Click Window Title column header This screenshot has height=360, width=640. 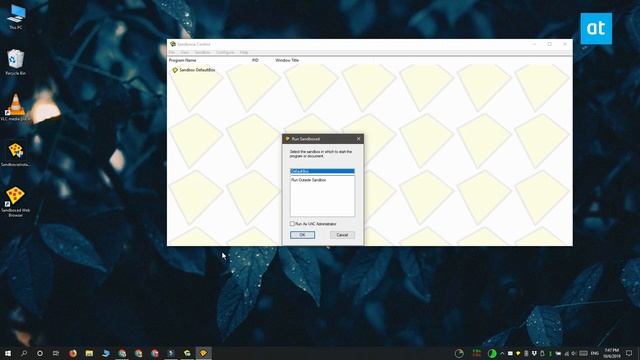[x=287, y=60]
